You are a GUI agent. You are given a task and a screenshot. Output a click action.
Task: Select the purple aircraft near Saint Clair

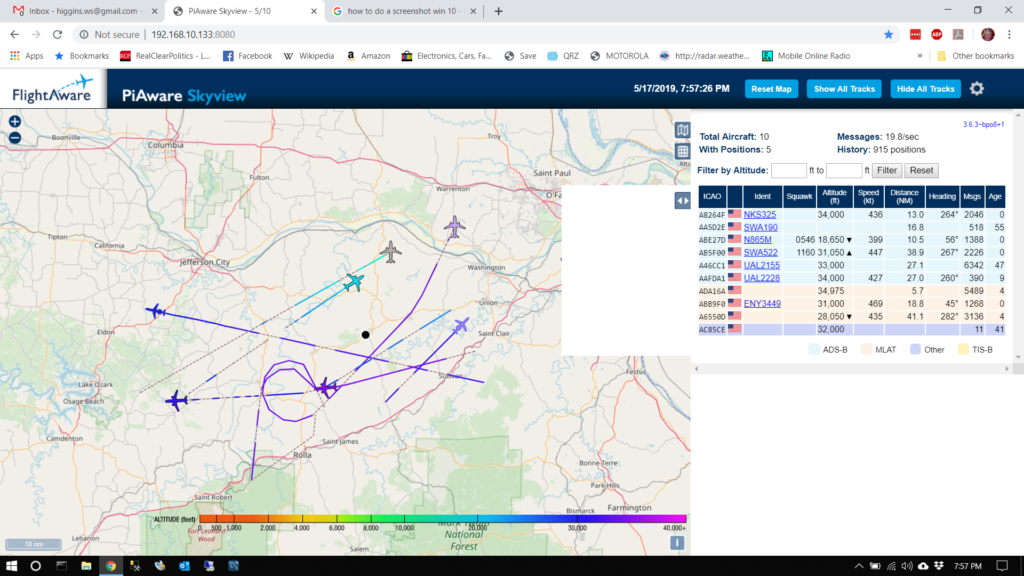tap(462, 325)
